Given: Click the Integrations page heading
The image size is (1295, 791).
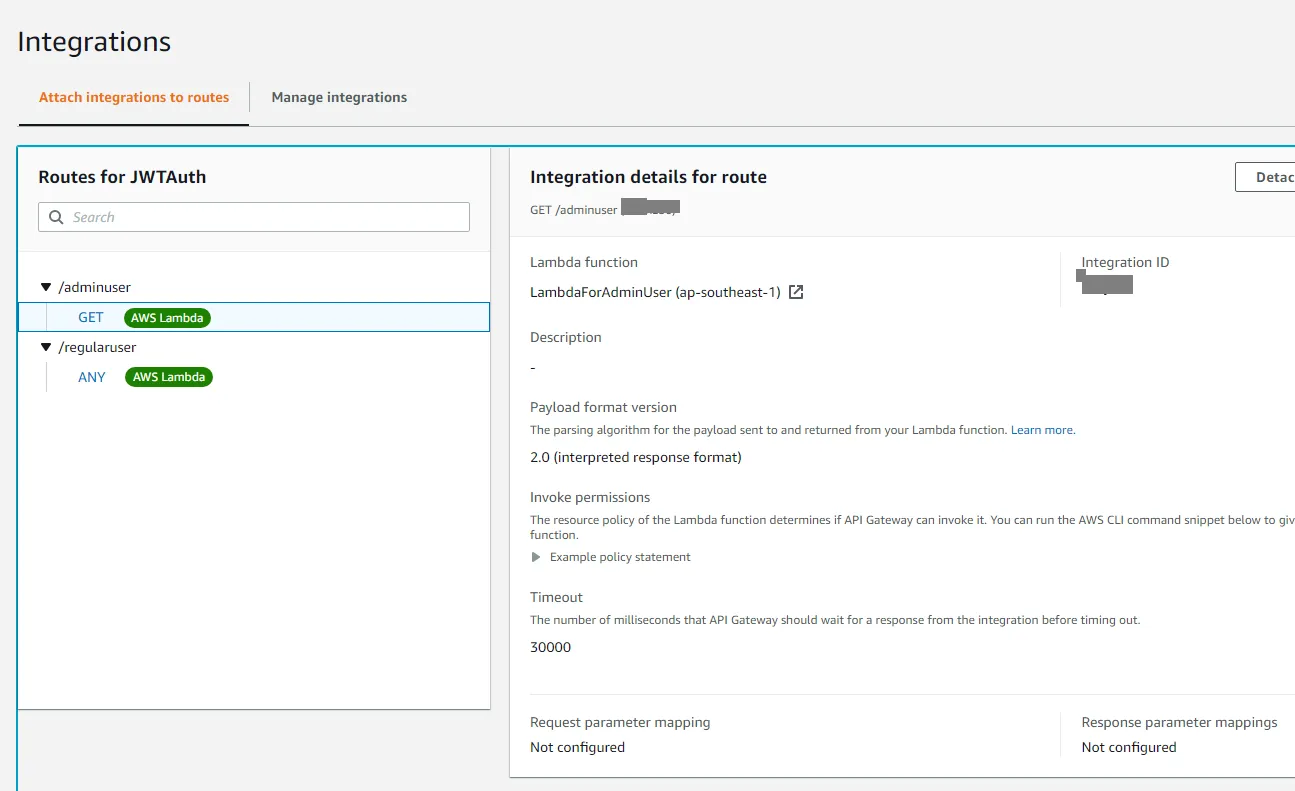Looking at the screenshot, I should 94,42.
